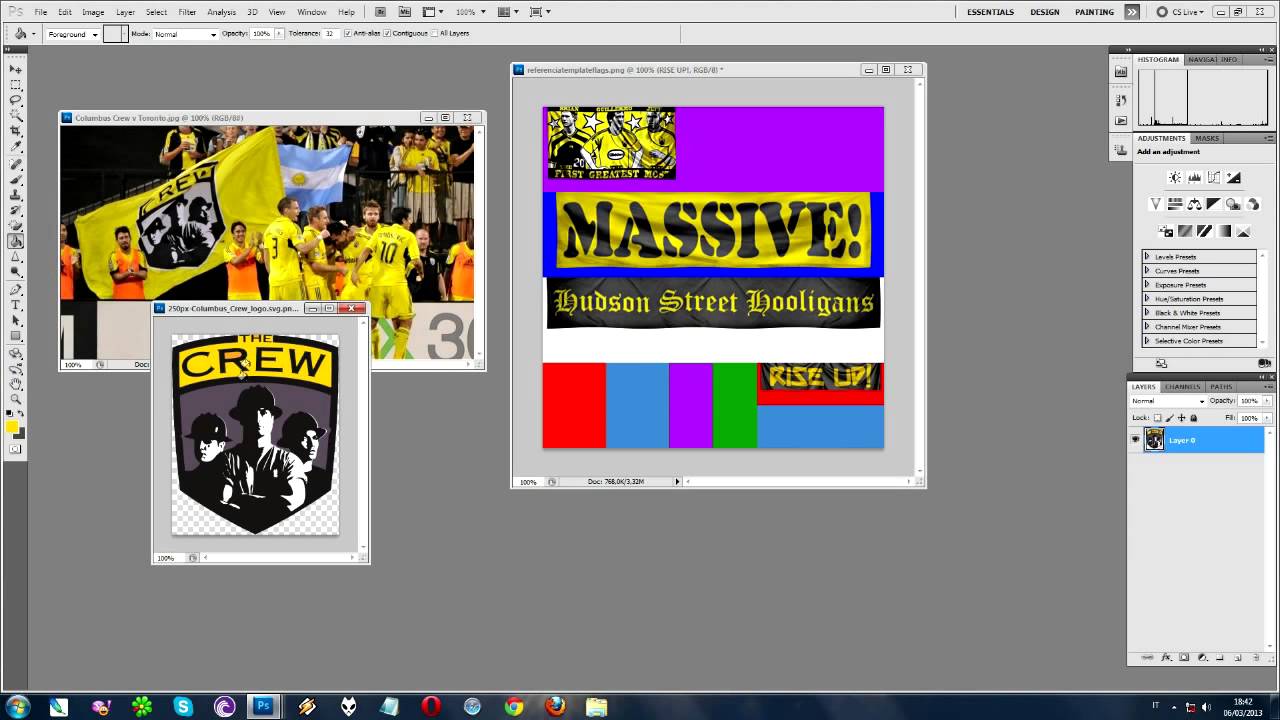Open the zoom level 100% dropdown
The height and width of the screenshot is (720, 1280).
(470, 12)
